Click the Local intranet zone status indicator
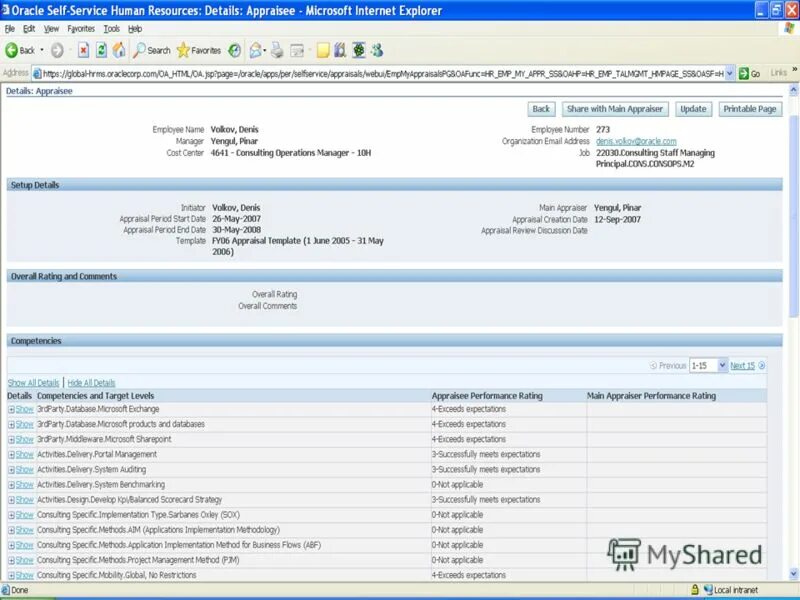This screenshot has width=800, height=600. click(x=731, y=590)
